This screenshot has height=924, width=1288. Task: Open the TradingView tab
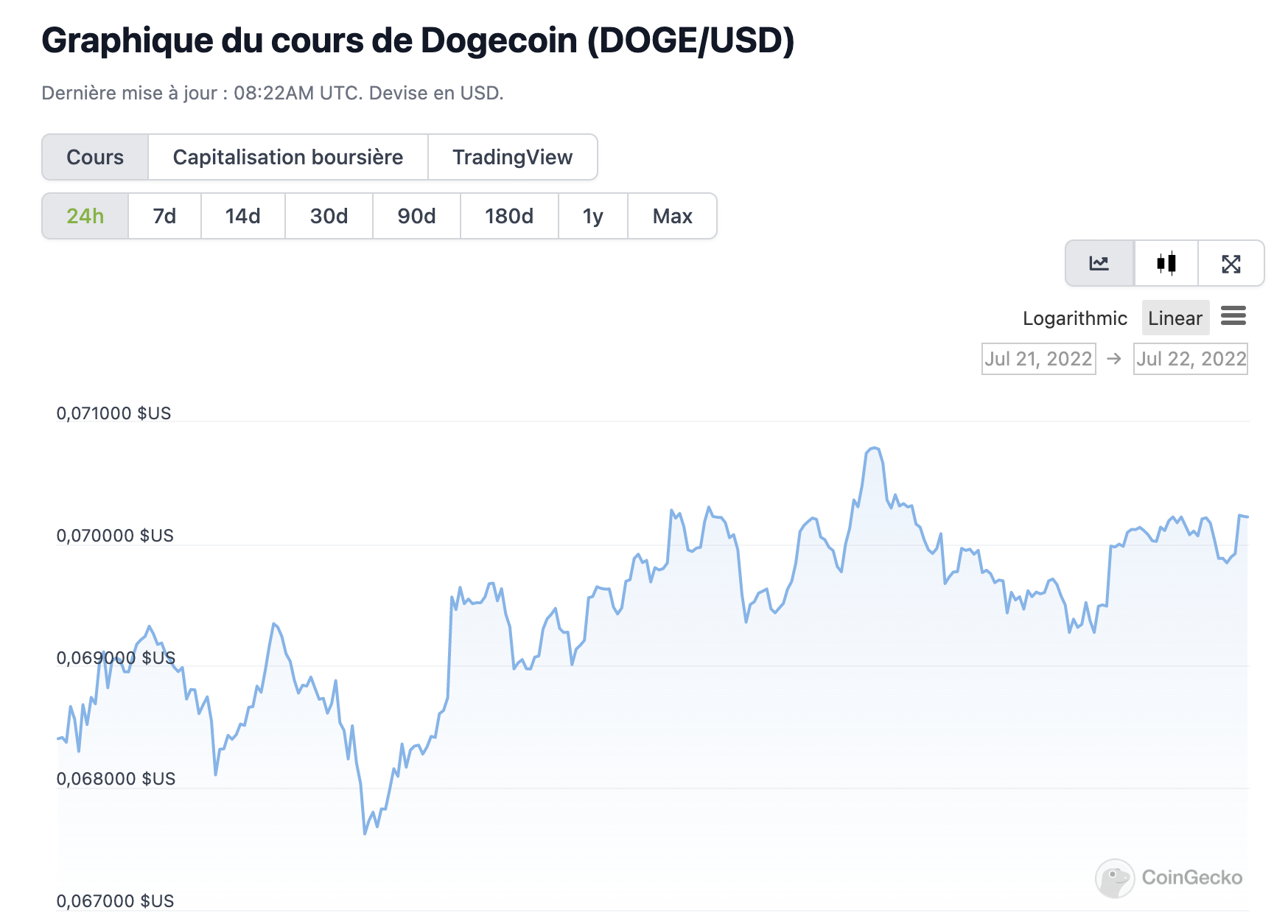tap(512, 157)
